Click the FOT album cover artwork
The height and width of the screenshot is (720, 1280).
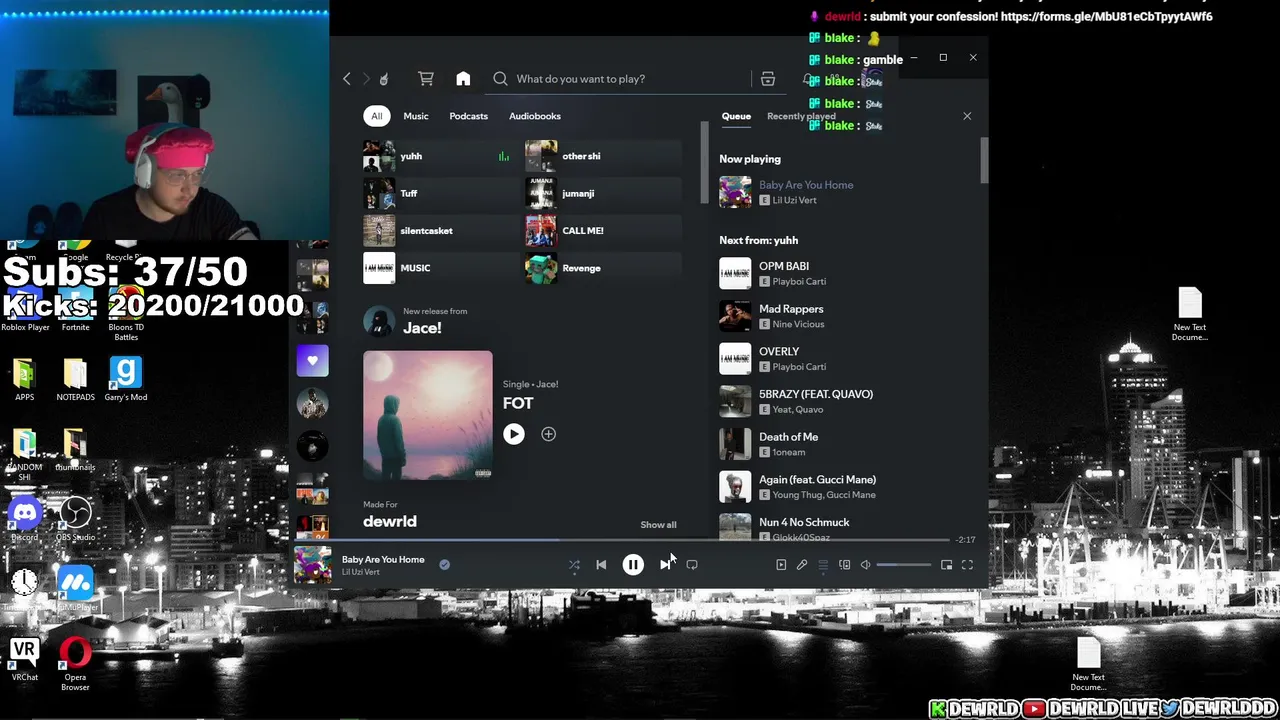coord(428,415)
